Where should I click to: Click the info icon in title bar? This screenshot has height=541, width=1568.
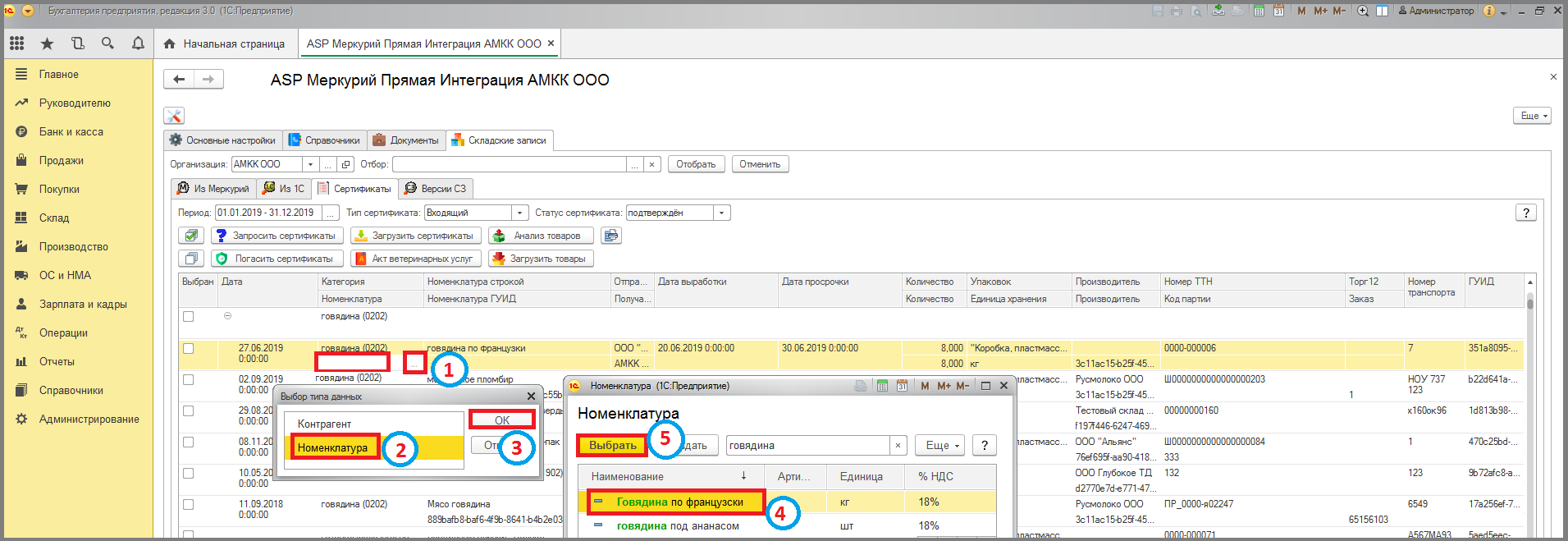[x=1489, y=11]
